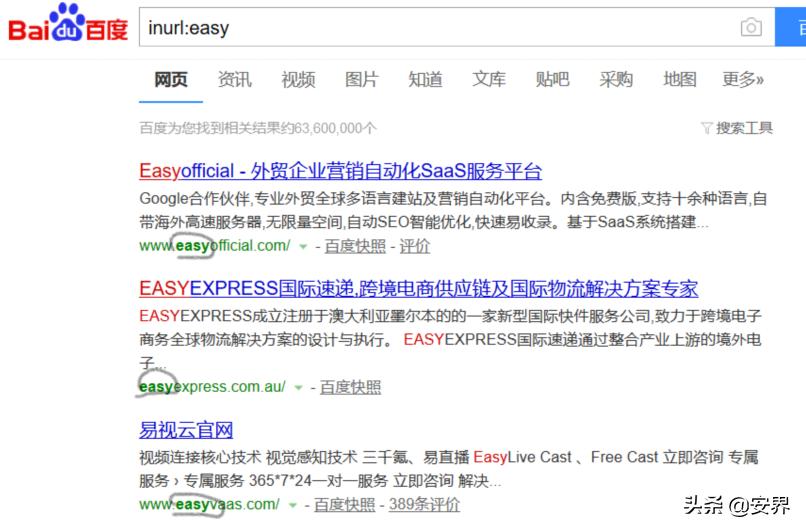Click 评价 link for easyofficial.com
806x531 pixels.
click(414, 246)
